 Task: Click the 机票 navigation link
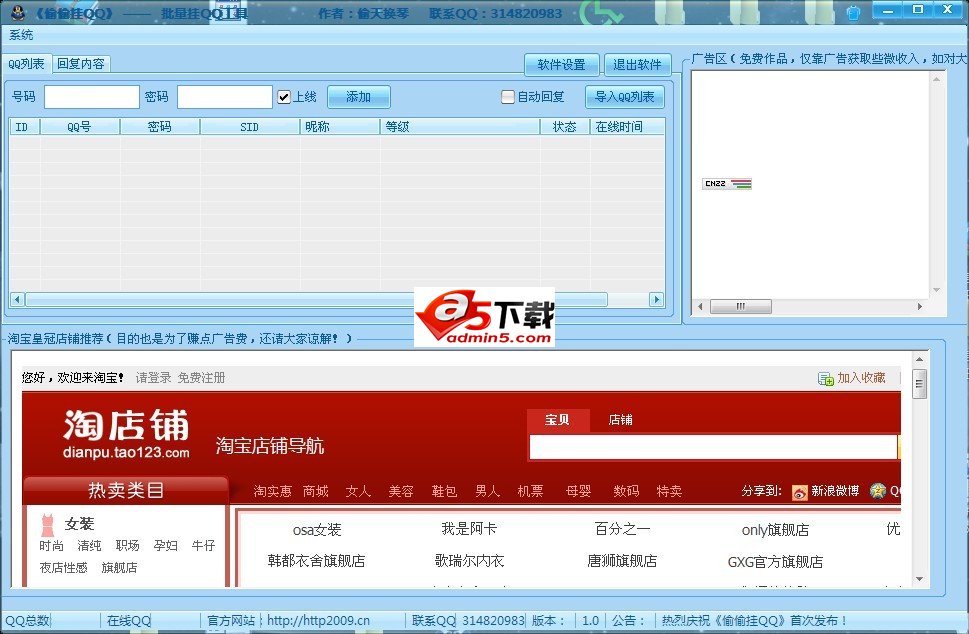[530, 491]
